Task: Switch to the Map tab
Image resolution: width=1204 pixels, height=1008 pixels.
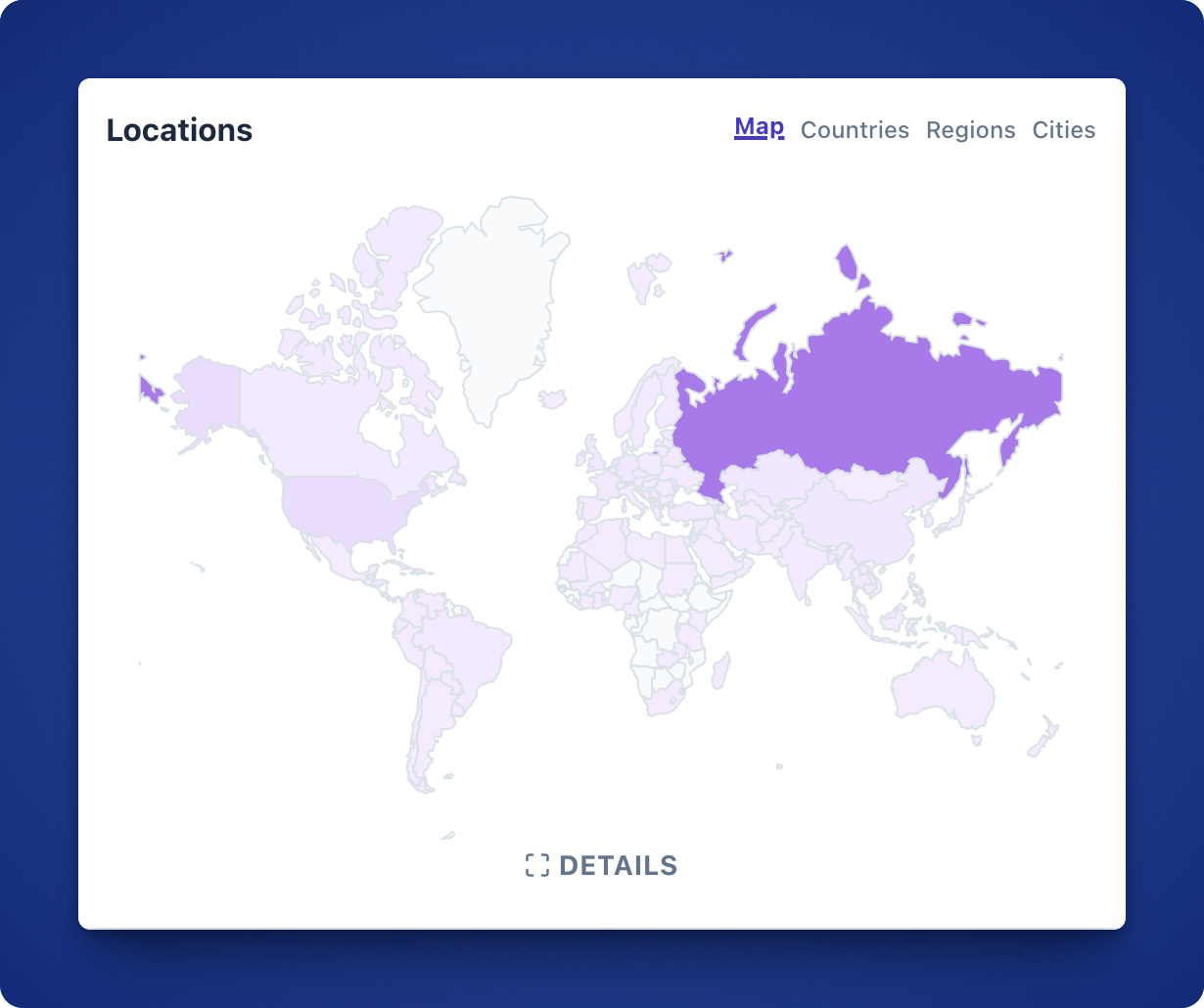Action: point(759,127)
